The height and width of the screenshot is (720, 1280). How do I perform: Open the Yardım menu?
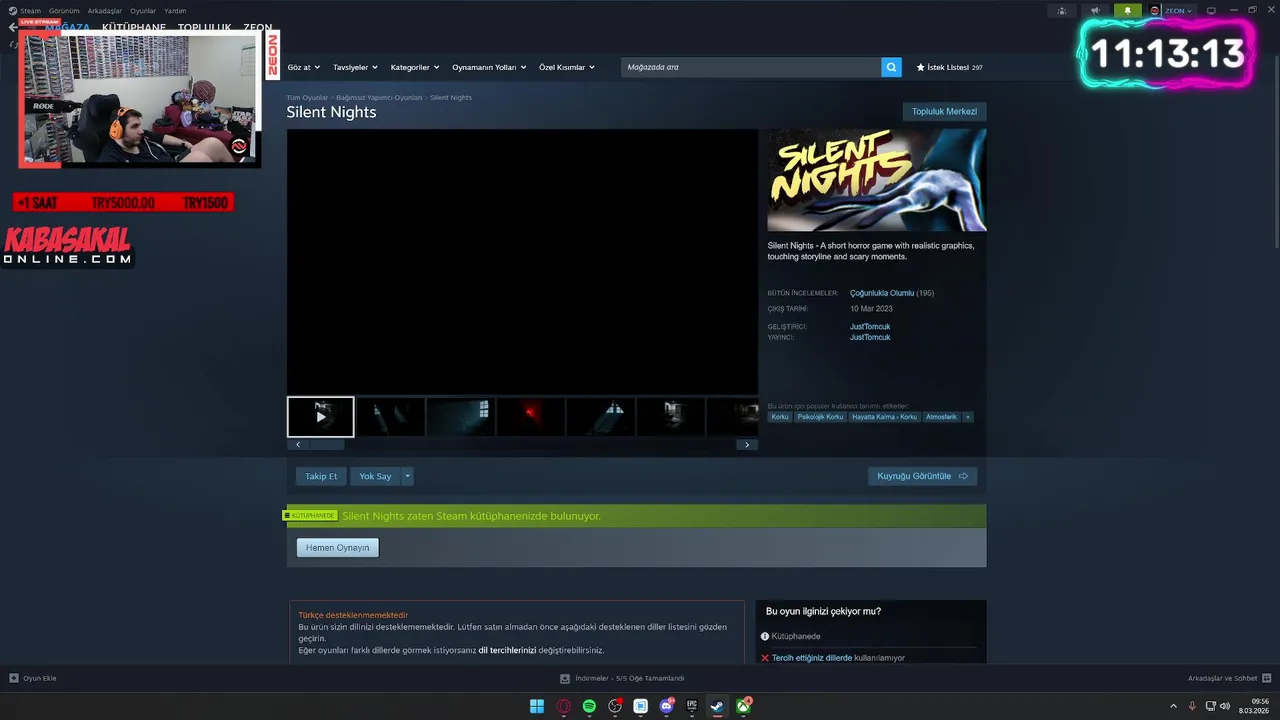click(x=175, y=11)
